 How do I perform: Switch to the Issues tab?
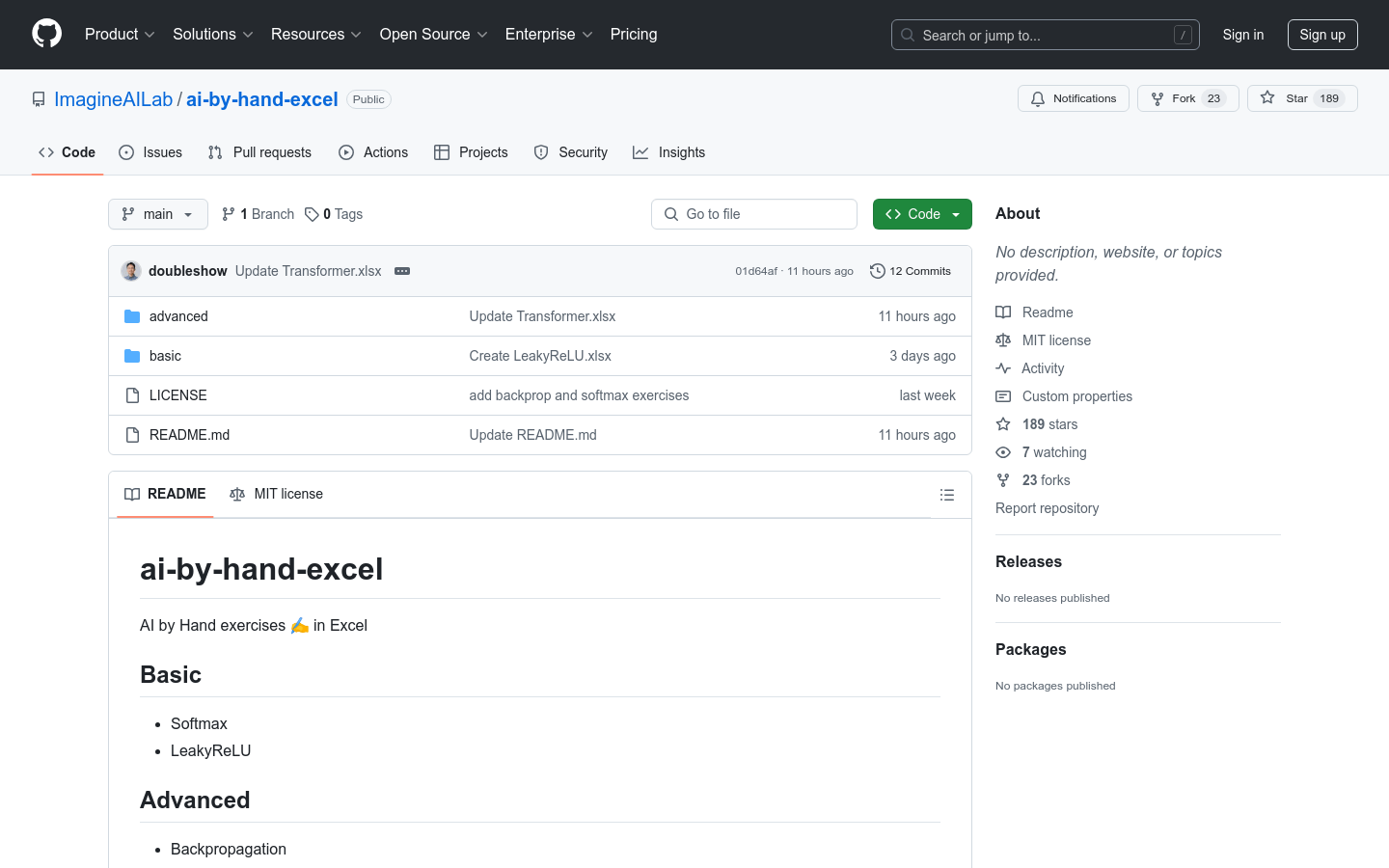point(150,152)
